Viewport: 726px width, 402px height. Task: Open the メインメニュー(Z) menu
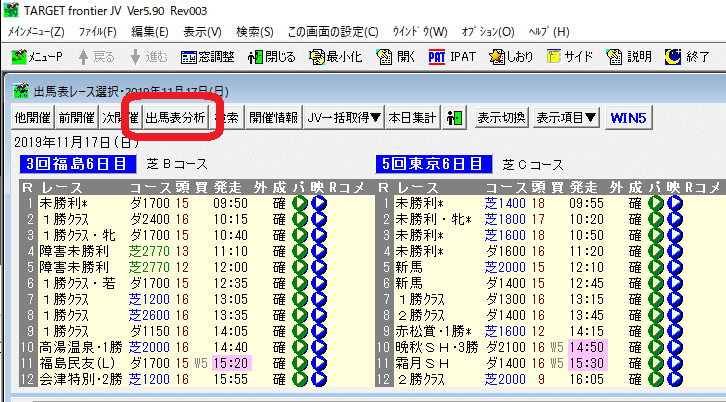[37, 32]
